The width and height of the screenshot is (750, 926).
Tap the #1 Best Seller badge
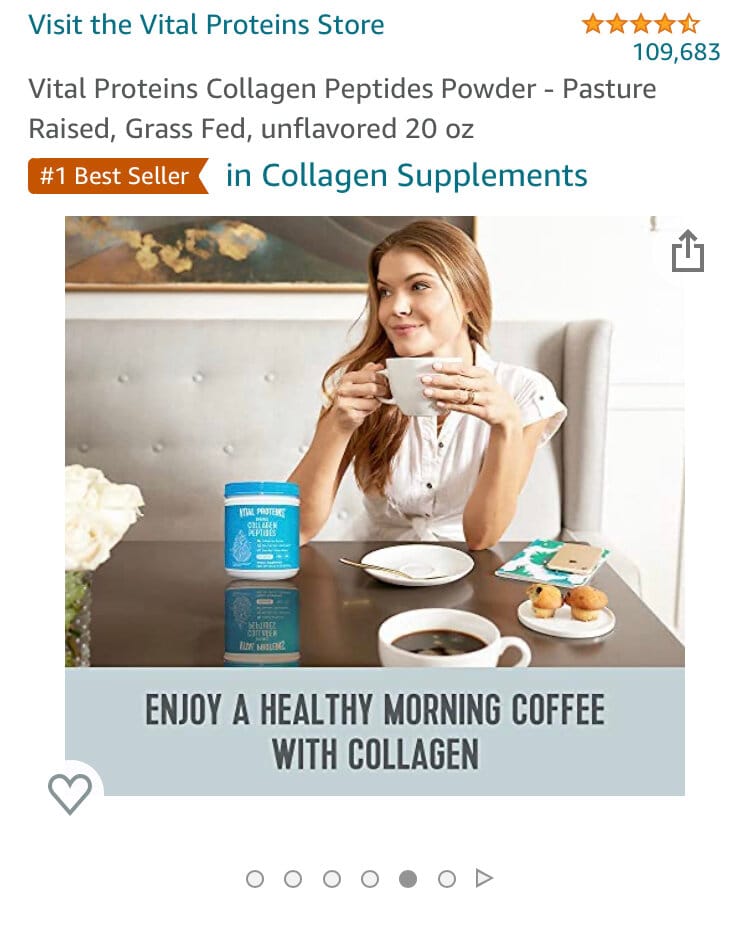(x=118, y=176)
